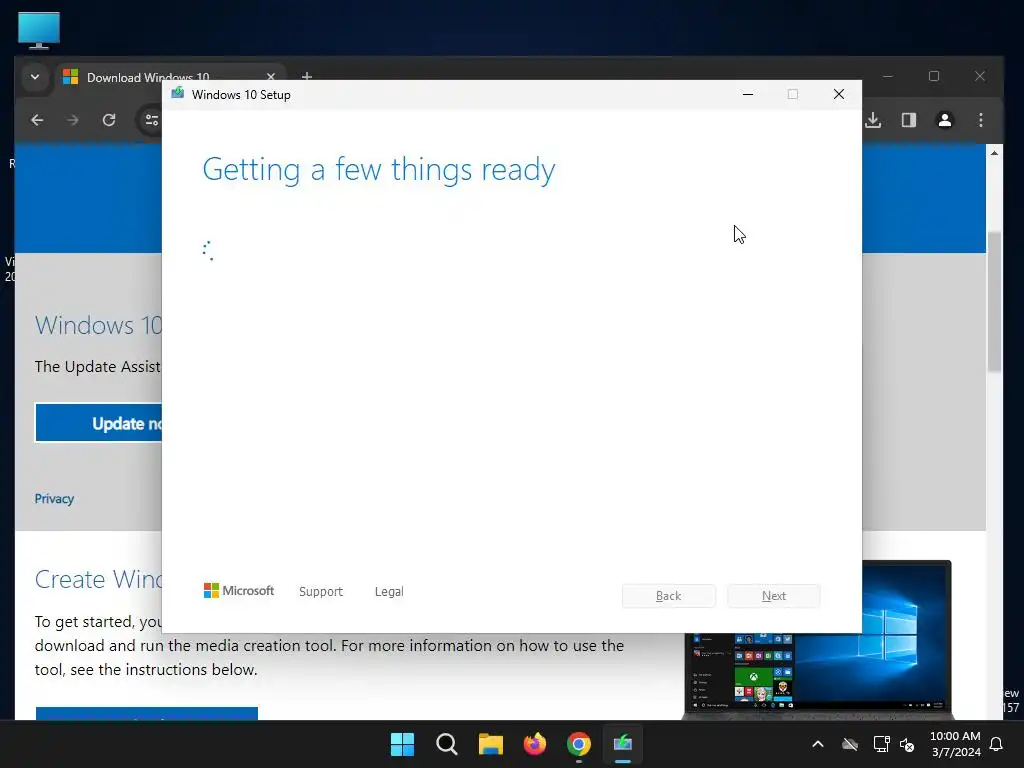Click Chrome page scrollbar thumb
The width and height of the screenshot is (1024, 768).
point(994,302)
